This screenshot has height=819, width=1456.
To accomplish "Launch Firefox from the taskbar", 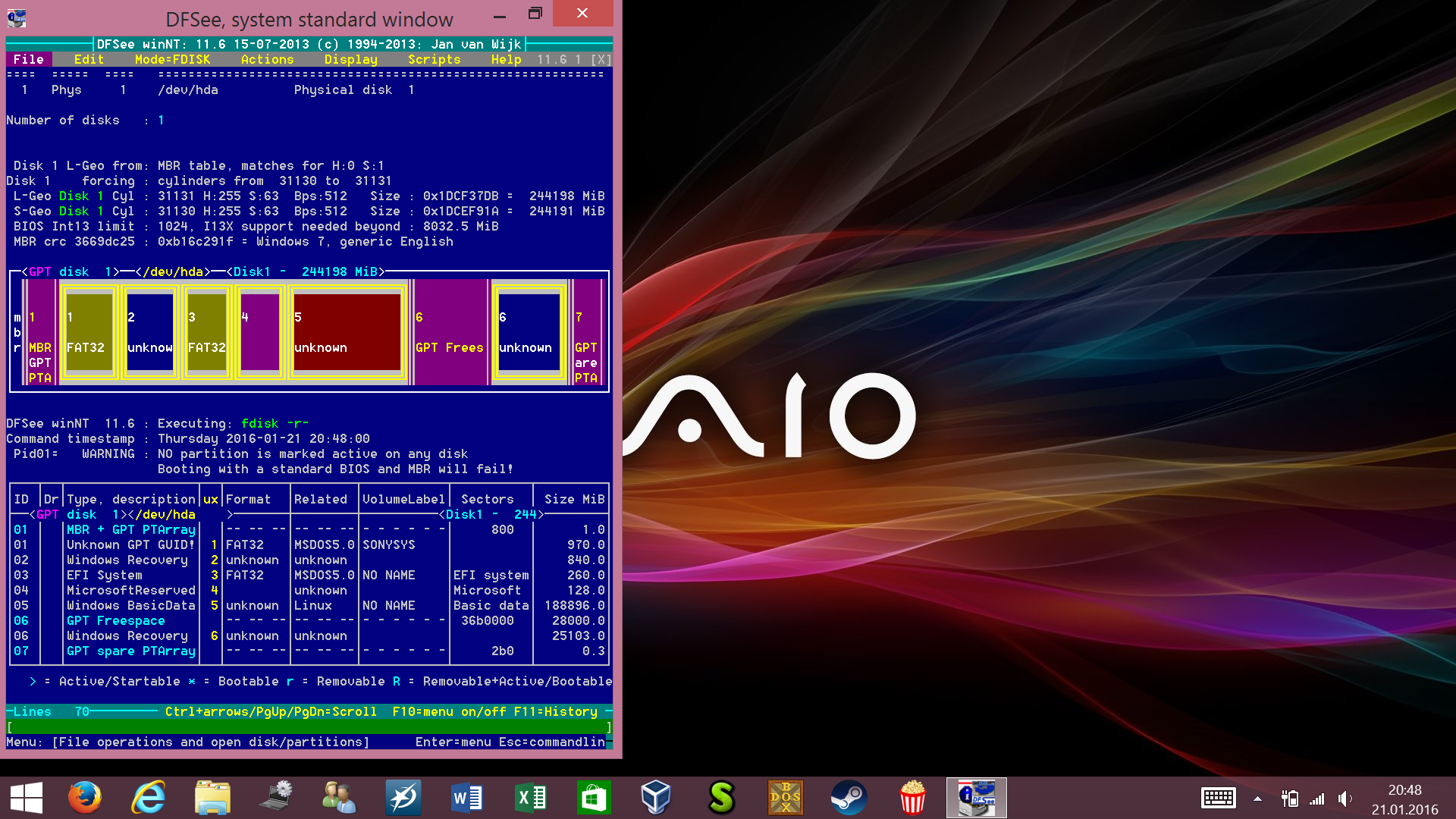I will (x=84, y=798).
